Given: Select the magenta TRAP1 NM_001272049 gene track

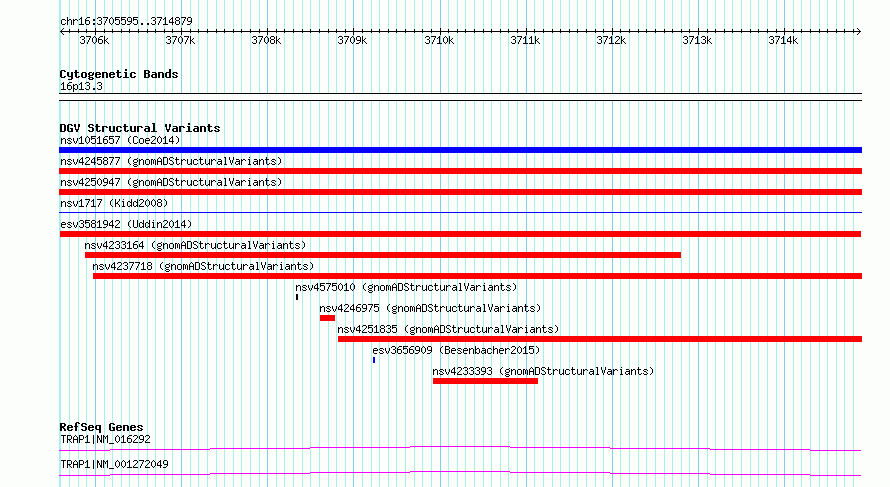Looking at the screenshot, I should (460, 473).
